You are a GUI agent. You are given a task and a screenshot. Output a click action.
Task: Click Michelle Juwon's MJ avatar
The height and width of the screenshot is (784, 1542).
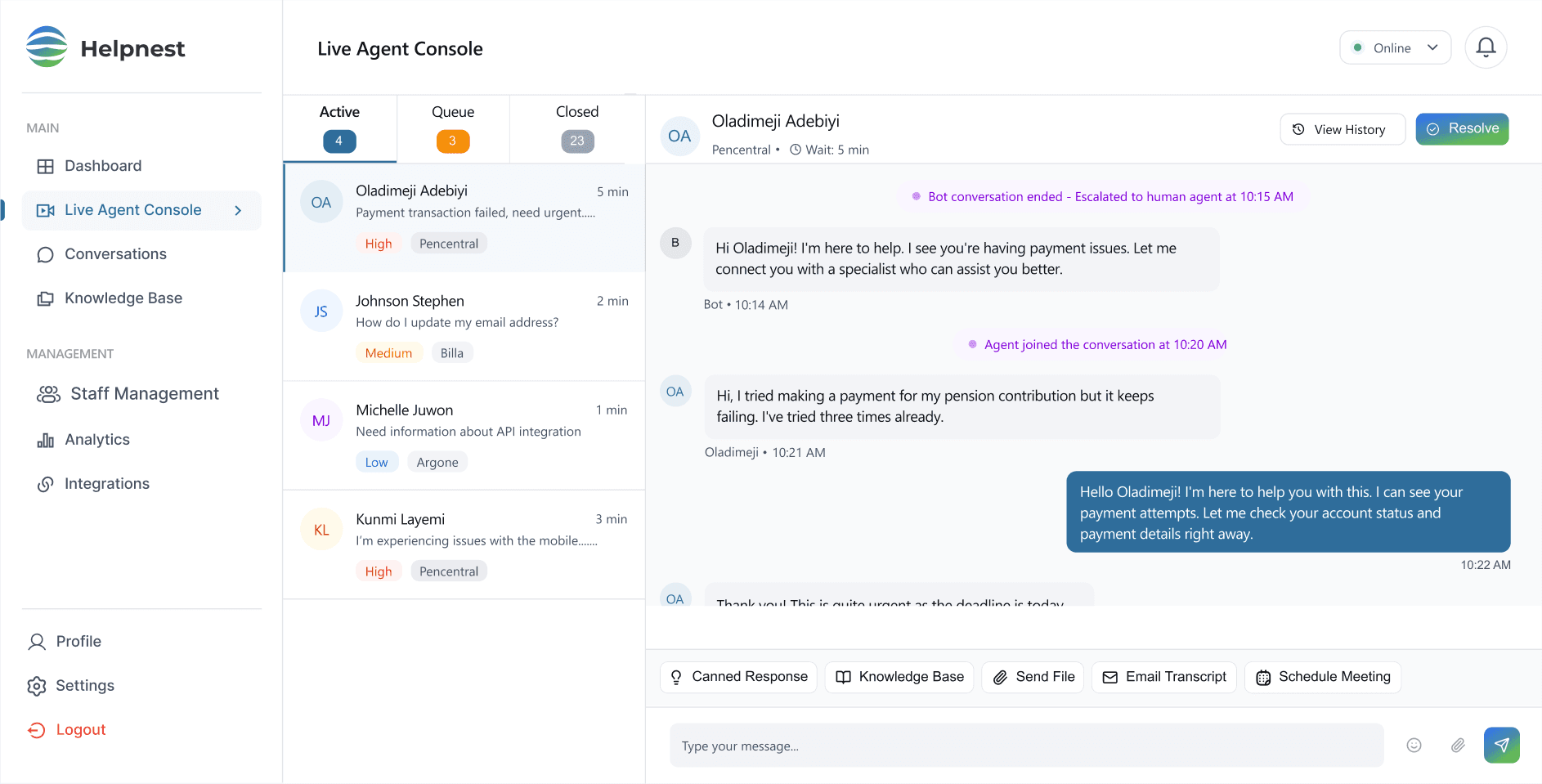321,420
